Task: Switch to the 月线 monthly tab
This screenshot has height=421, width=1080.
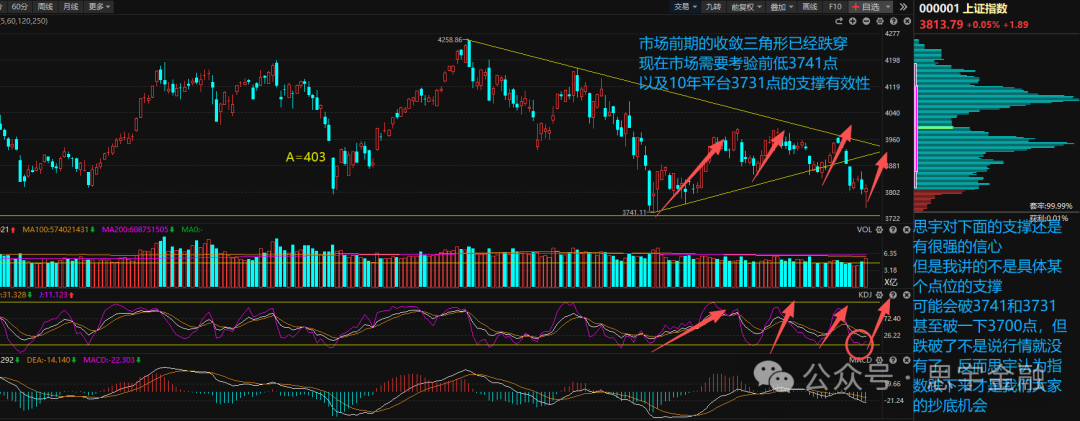Action: point(70,7)
